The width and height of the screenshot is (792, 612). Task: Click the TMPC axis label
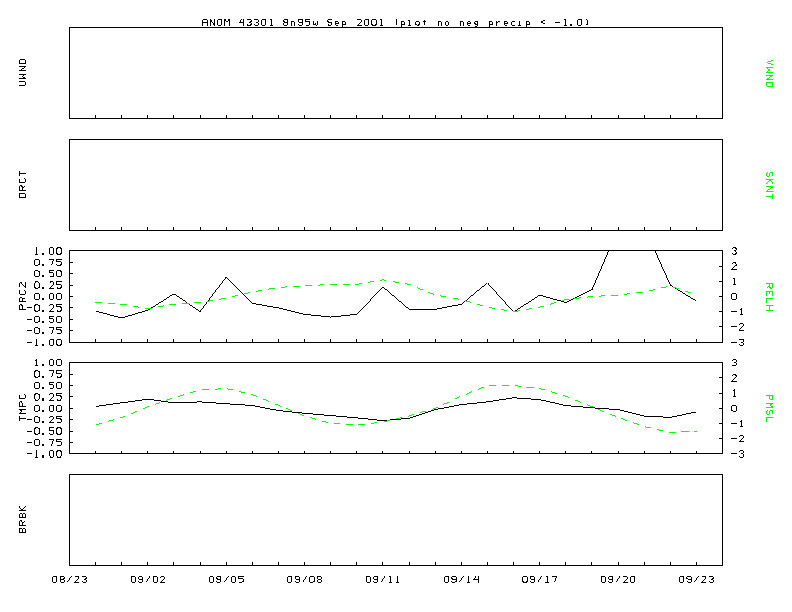coord(22,408)
